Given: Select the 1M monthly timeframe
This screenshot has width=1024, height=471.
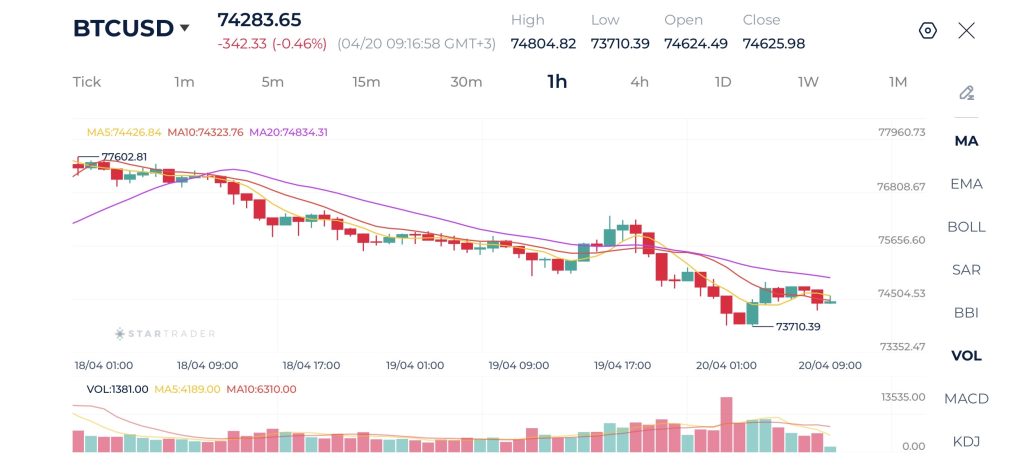Looking at the screenshot, I should point(898,82).
